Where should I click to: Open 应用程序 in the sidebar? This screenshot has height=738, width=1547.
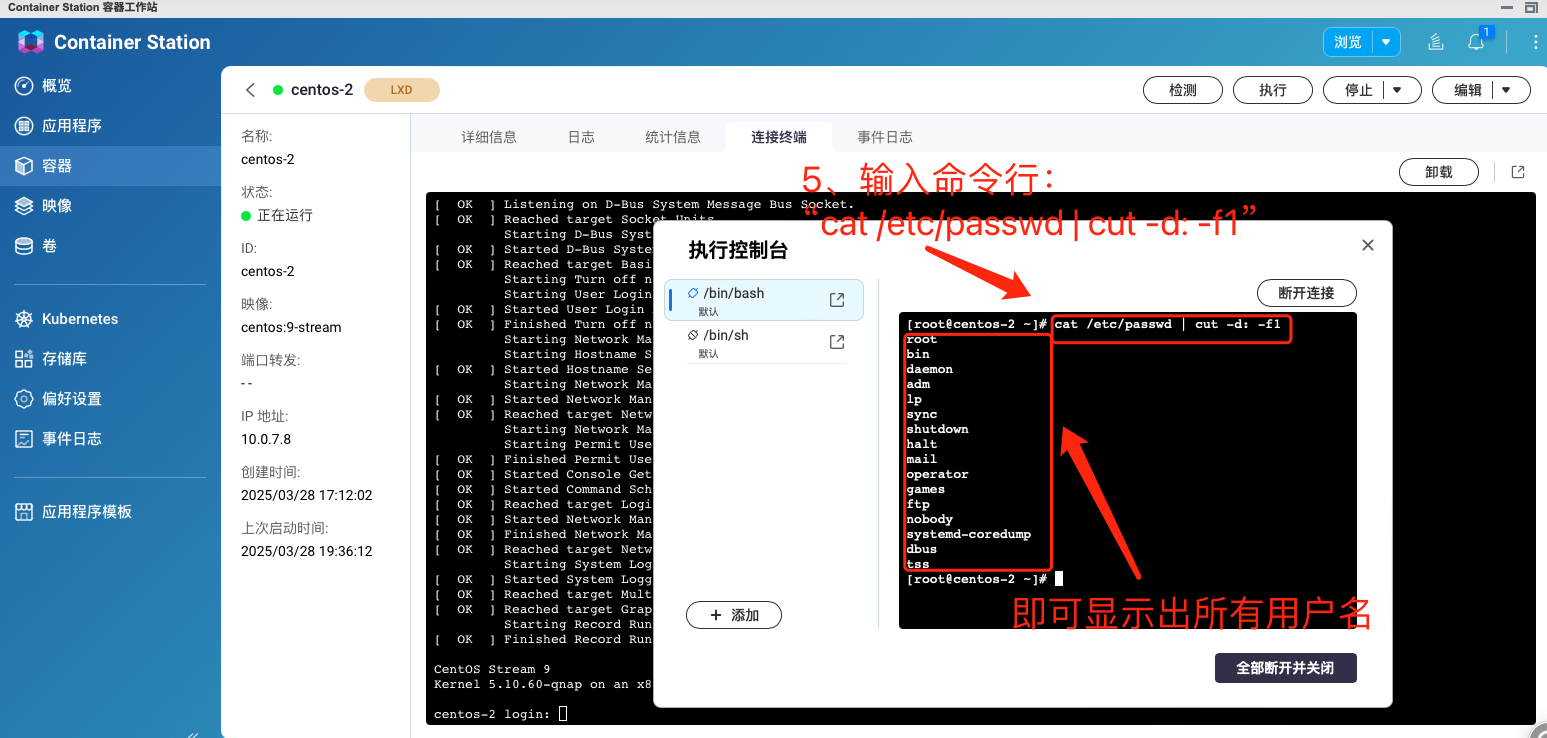click(110, 126)
